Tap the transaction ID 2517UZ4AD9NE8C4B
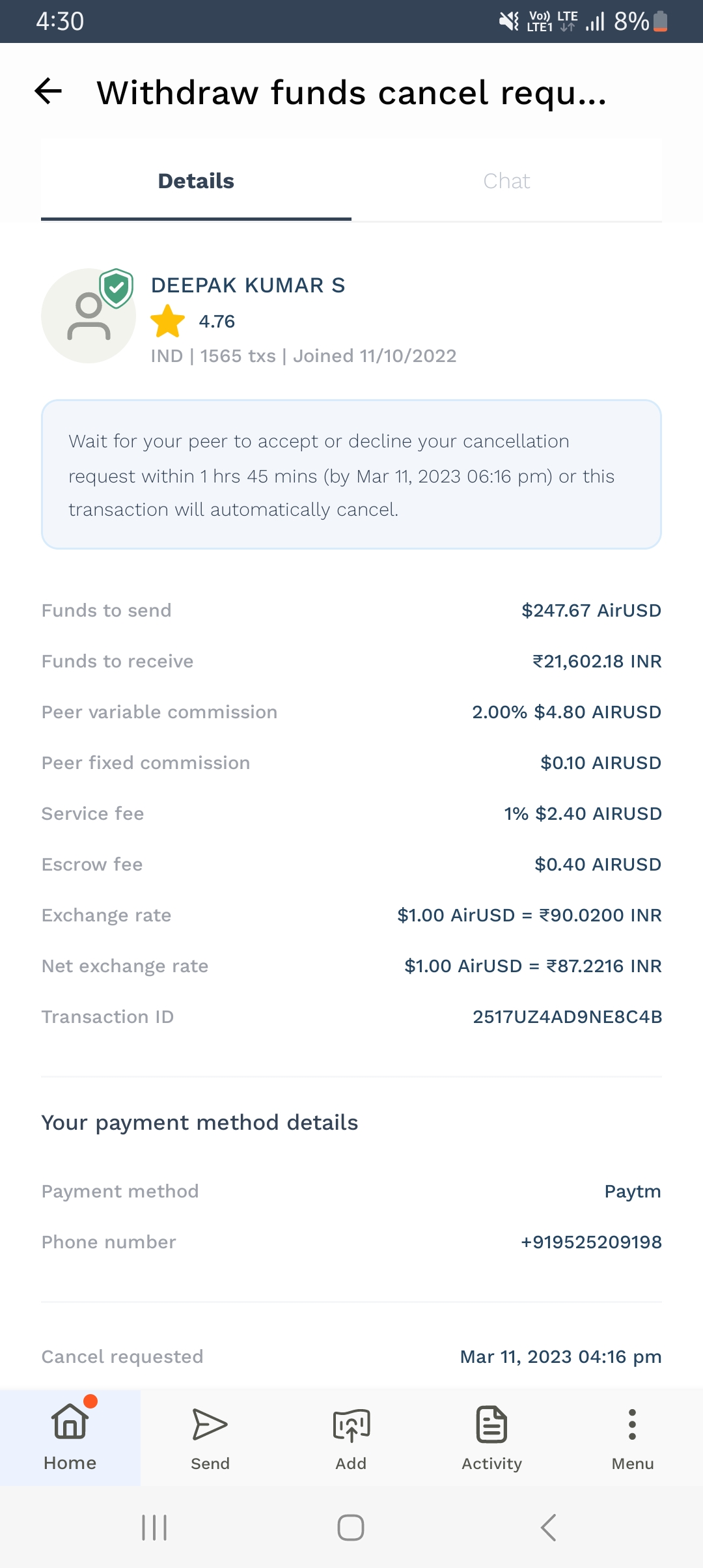The width and height of the screenshot is (703, 1568). coord(567,1017)
